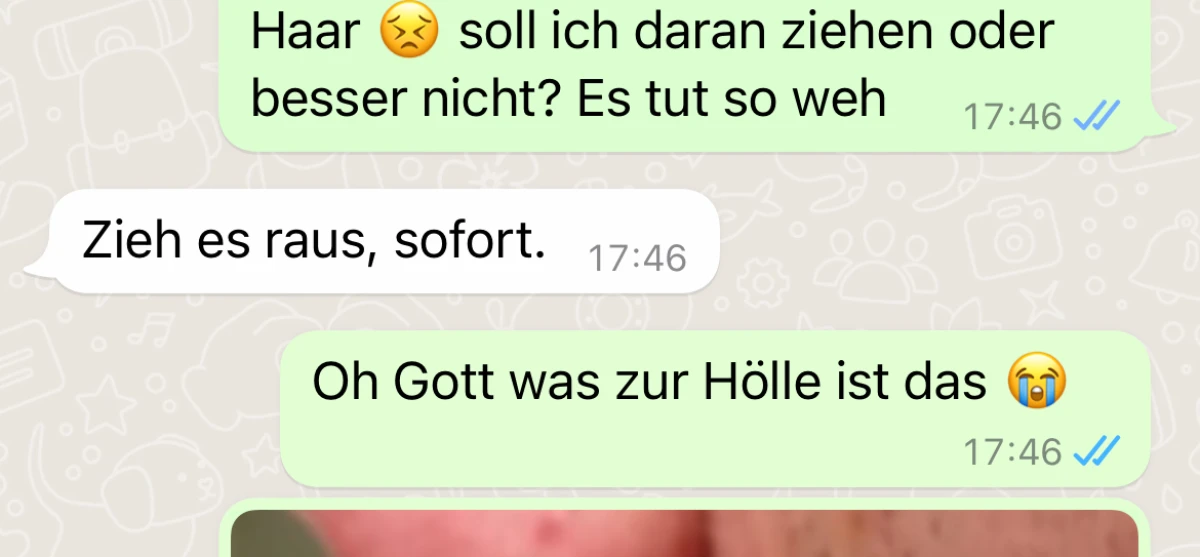Click the persevering face emoji after "Haar"

409,34
